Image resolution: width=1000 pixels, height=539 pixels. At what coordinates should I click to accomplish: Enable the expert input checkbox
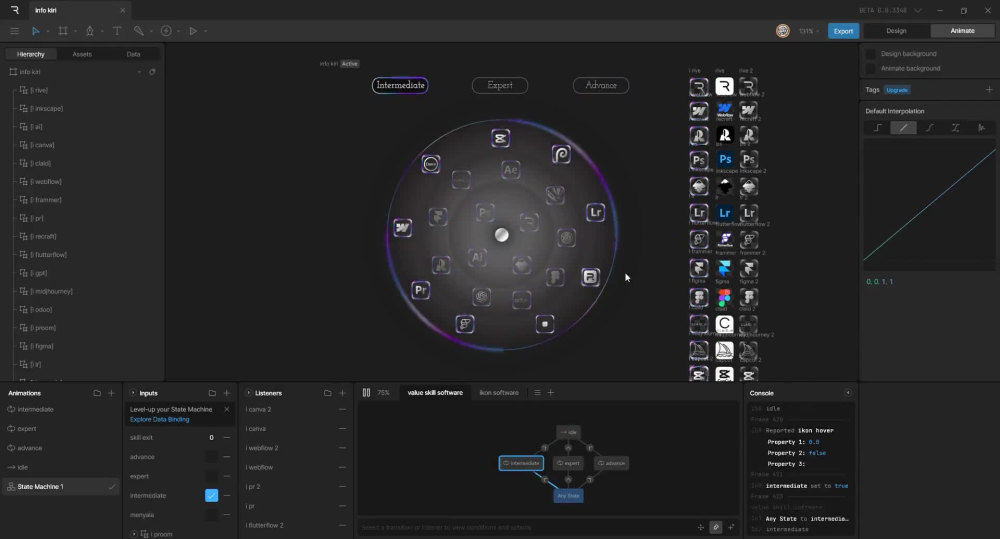click(x=211, y=476)
